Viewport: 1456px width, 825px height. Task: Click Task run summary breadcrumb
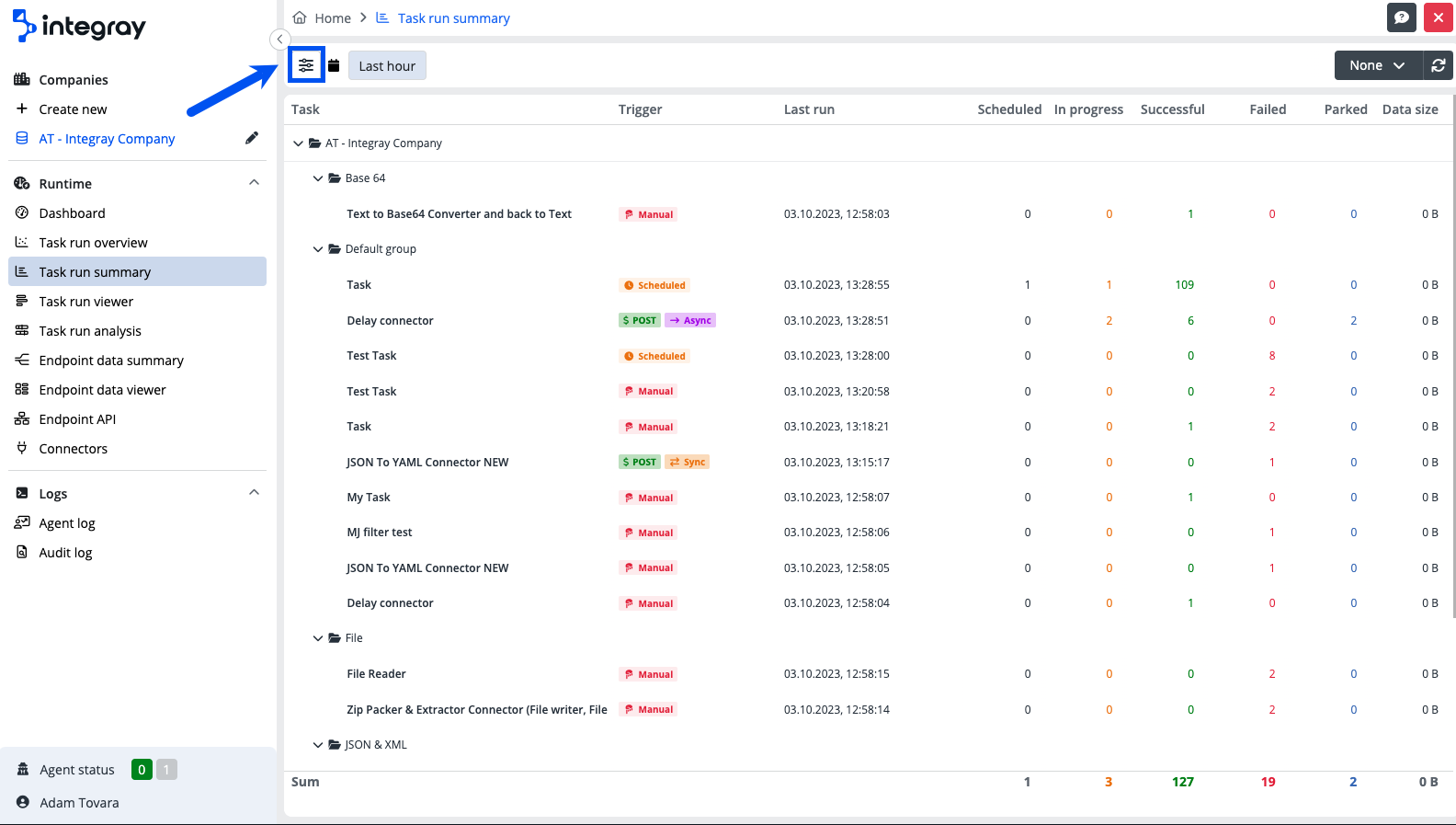453,18
